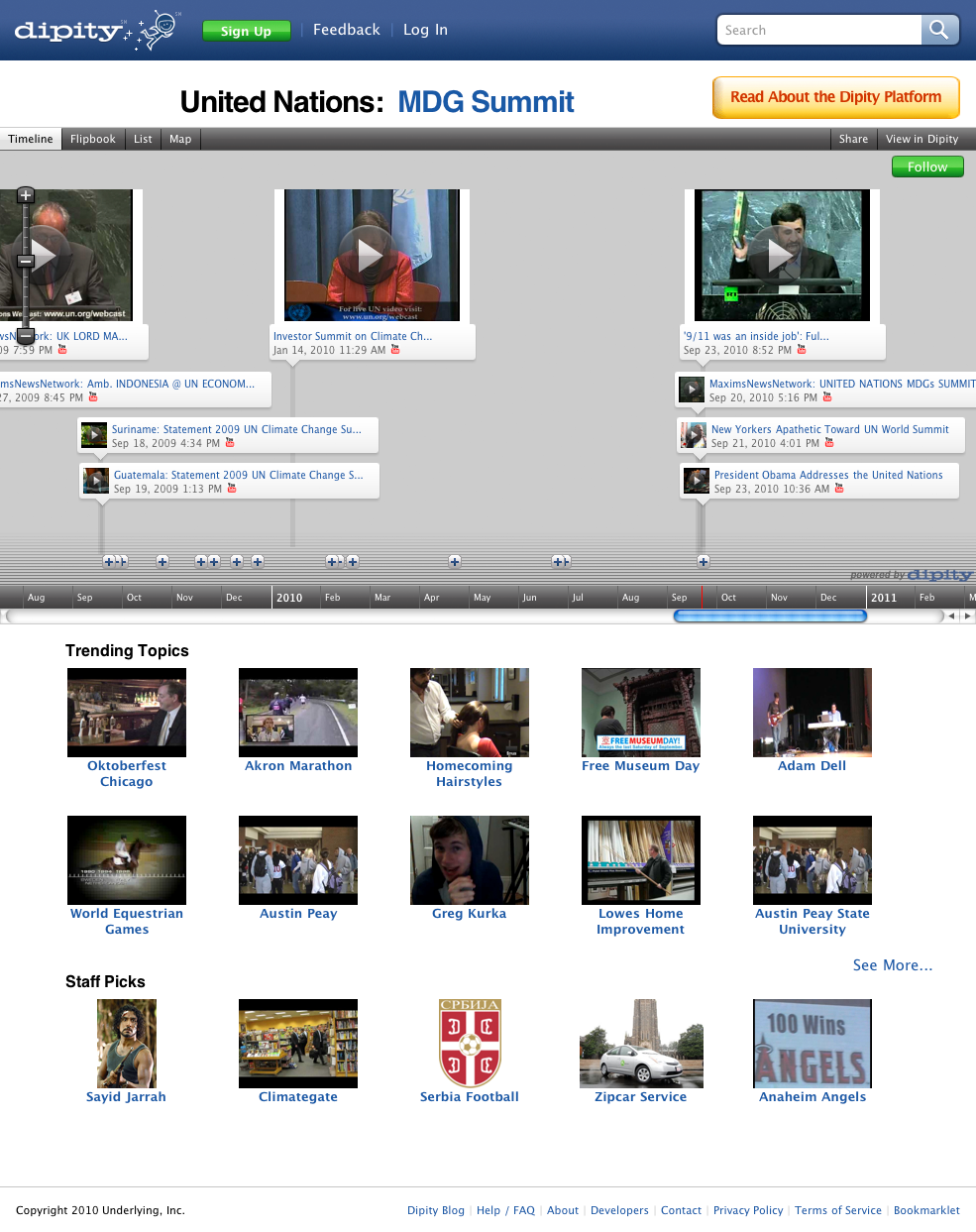Zoom in the timeline with plus icon
The image size is (976, 1232).
(x=26, y=195)
